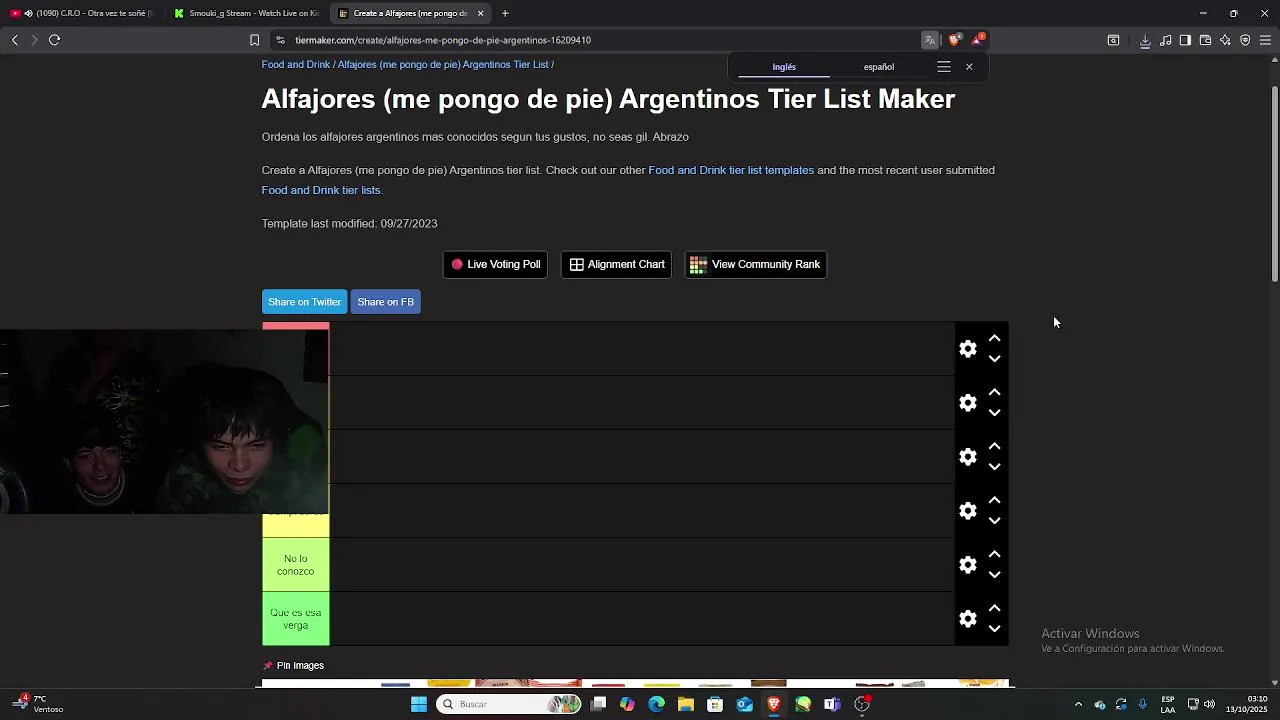Open translate popup options menu
Screen dimensions: 1280x720
943,67
